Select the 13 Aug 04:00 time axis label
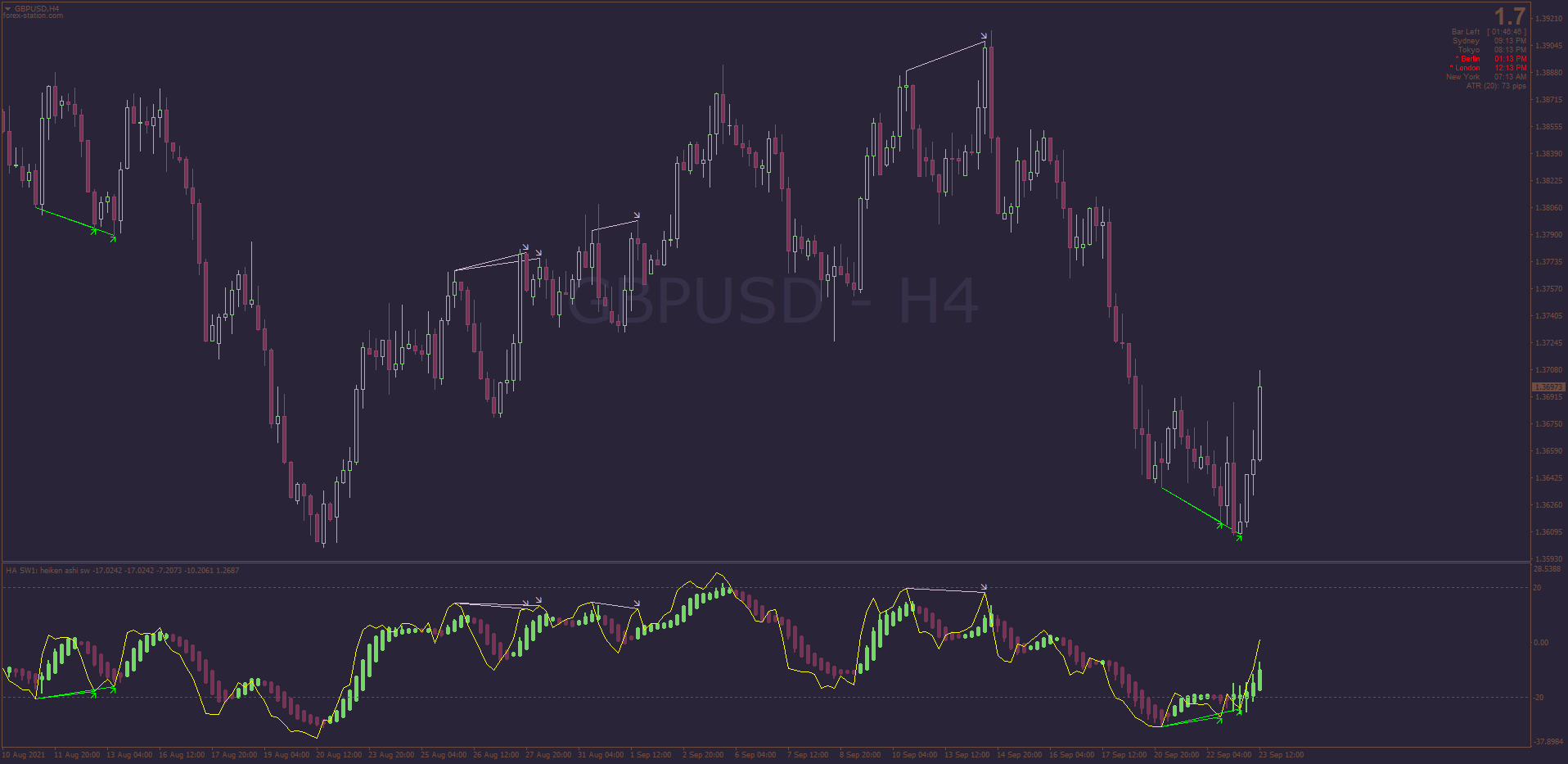Image resolution: width=1568 pixels, height=764 pixels. 129,755
